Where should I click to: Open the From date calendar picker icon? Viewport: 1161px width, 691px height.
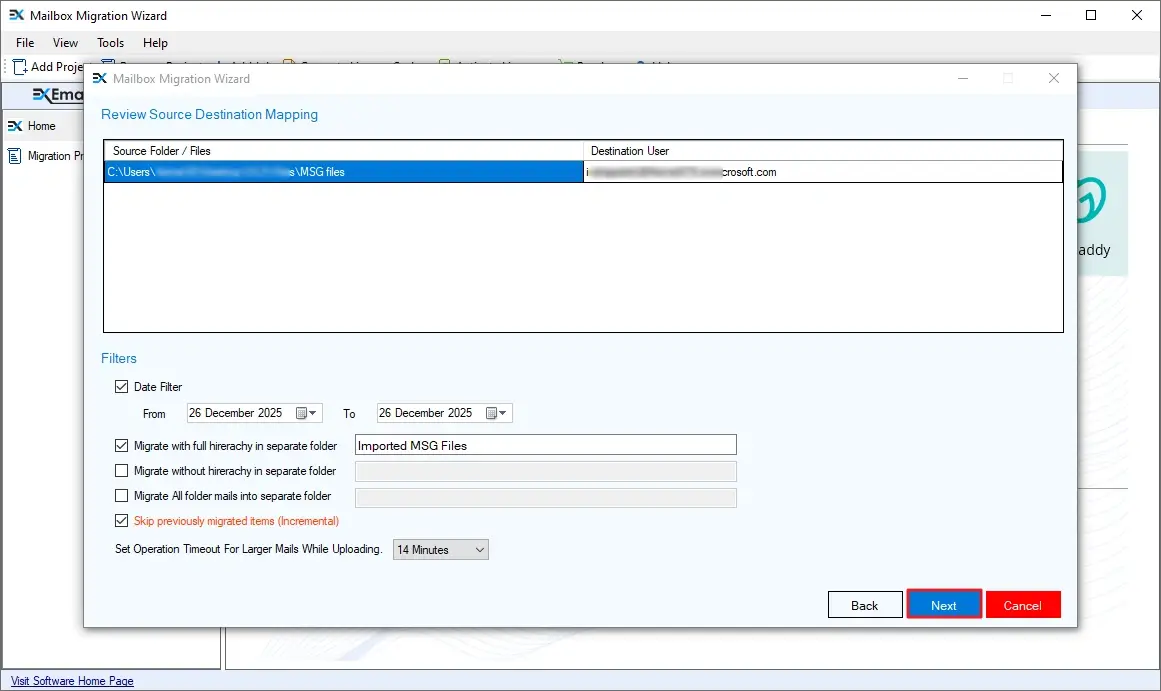click(299, 412)
